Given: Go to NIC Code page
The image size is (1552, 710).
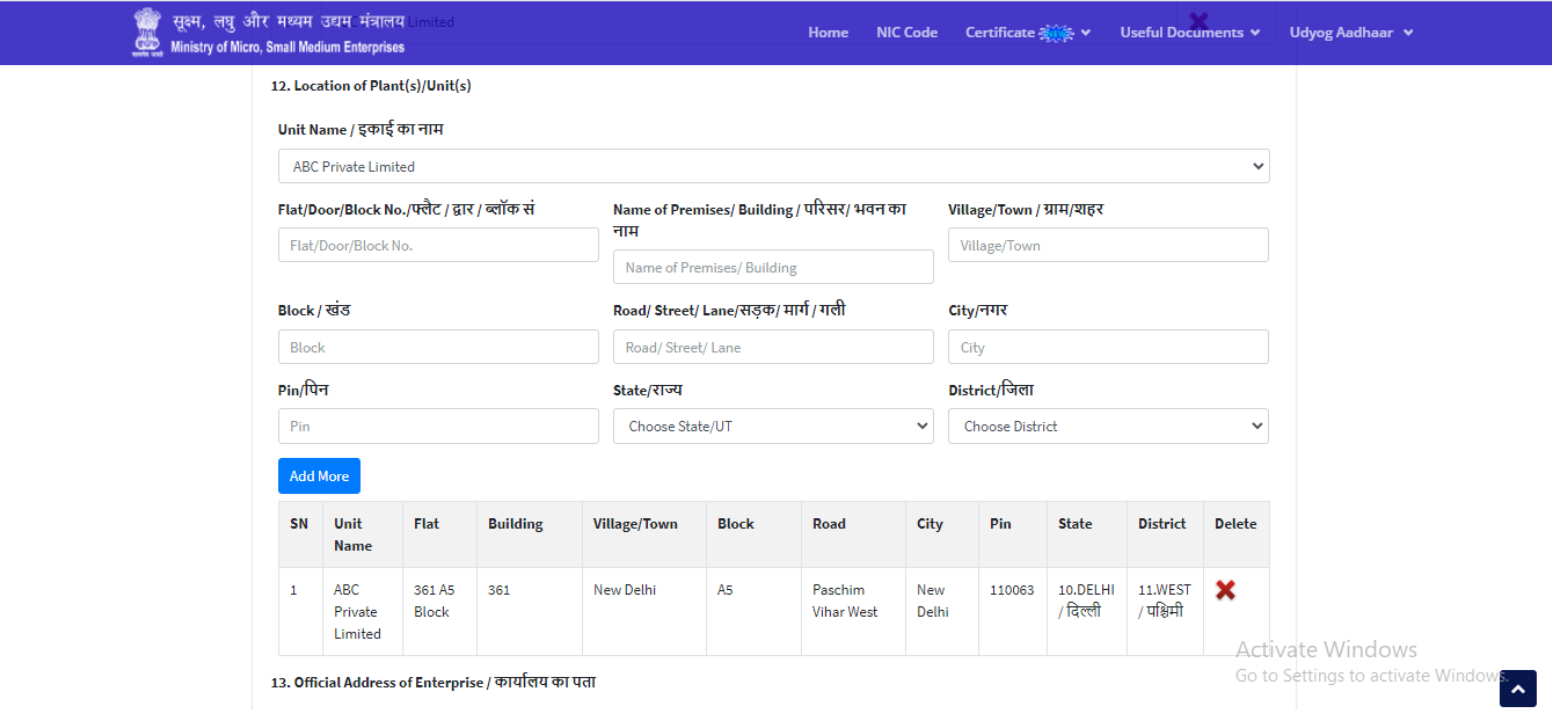Looking at the screenshot, I should (907, 33).
